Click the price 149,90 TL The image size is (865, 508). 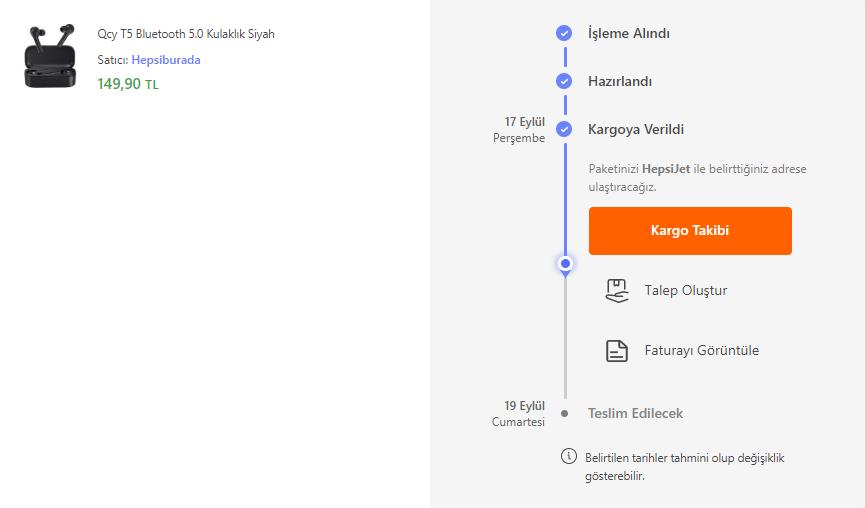point(128,84)
